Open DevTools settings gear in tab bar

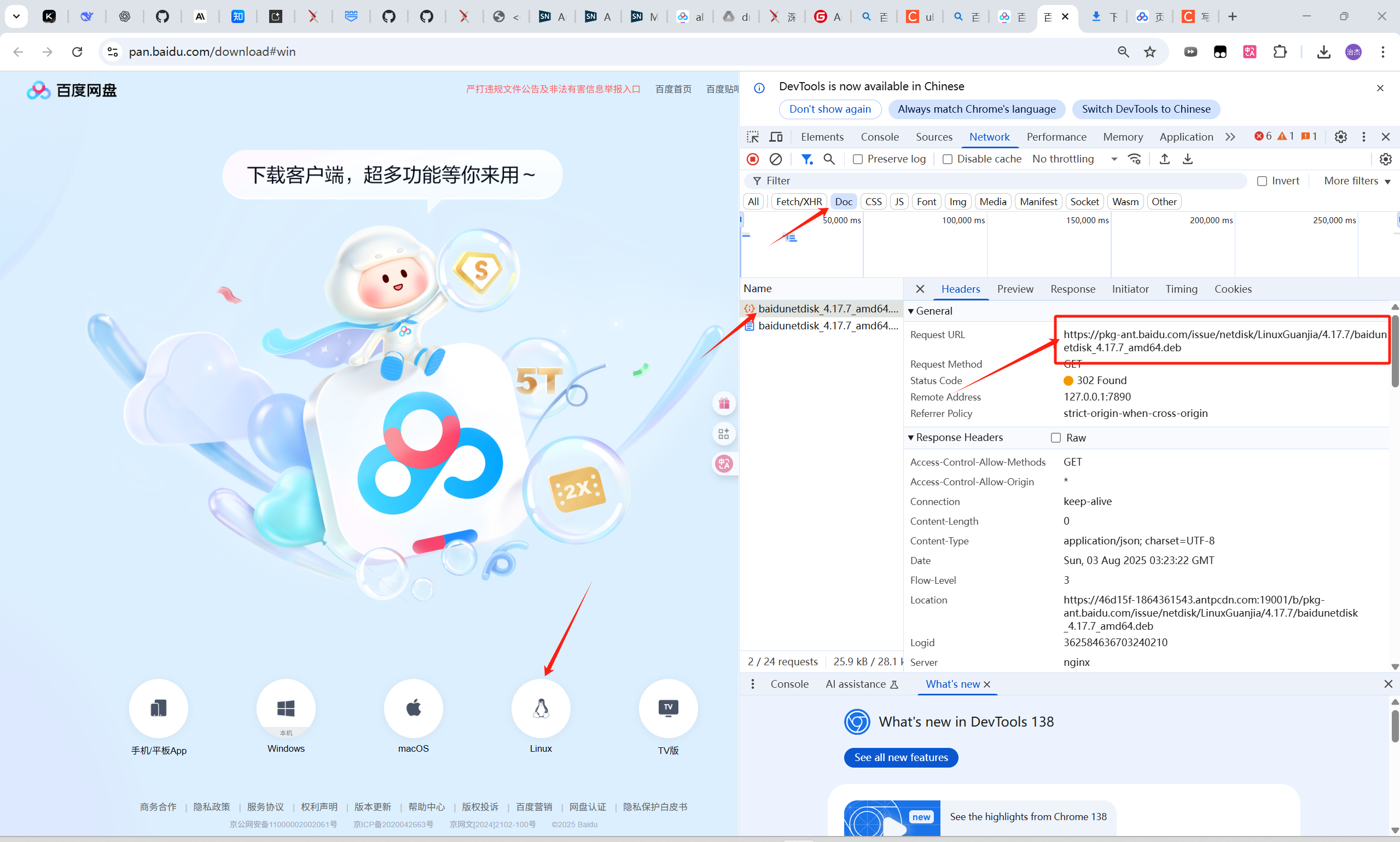tap(1340, 137)
